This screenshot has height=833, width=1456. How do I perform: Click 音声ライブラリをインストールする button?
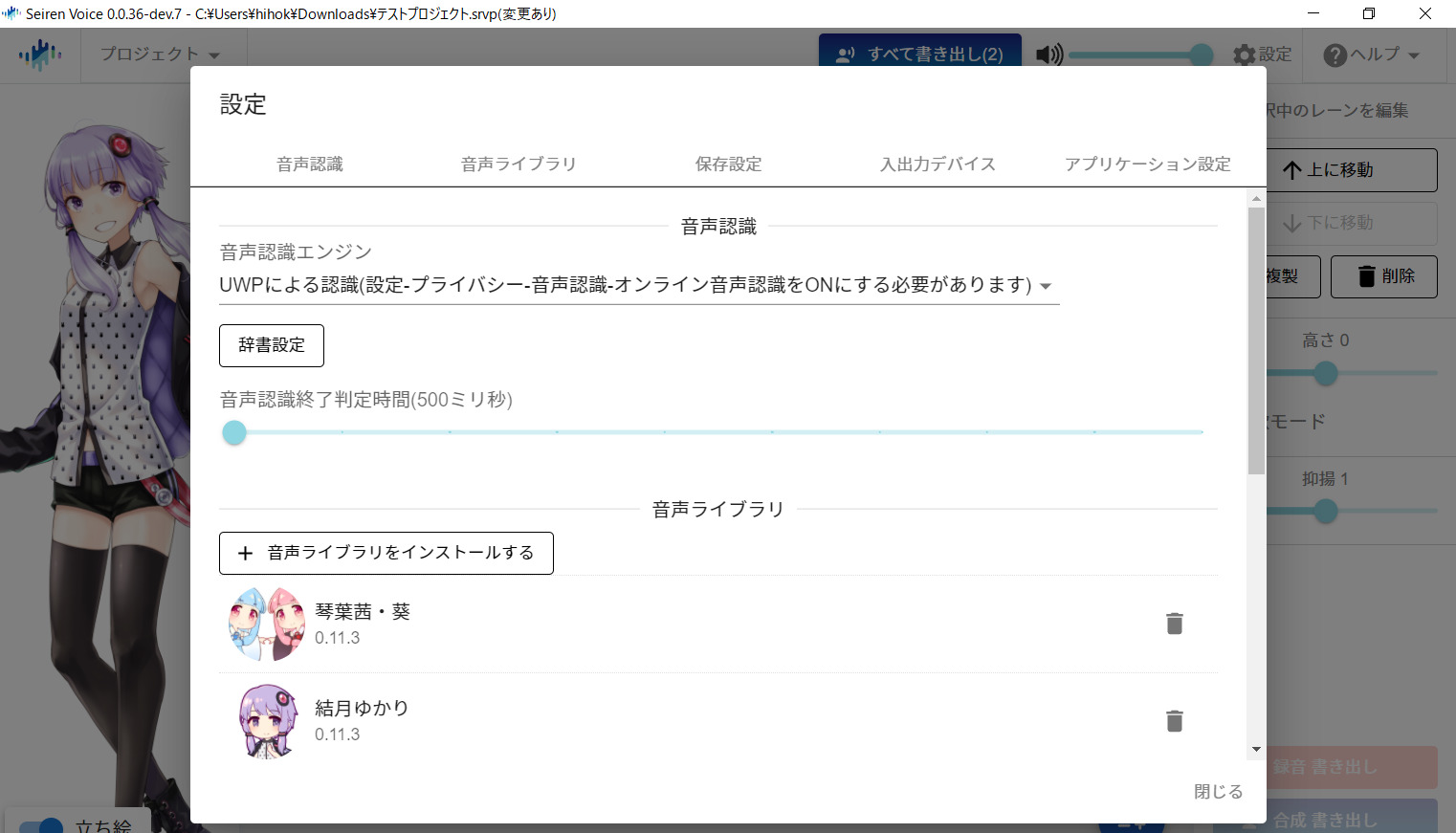tap(386, 553)
